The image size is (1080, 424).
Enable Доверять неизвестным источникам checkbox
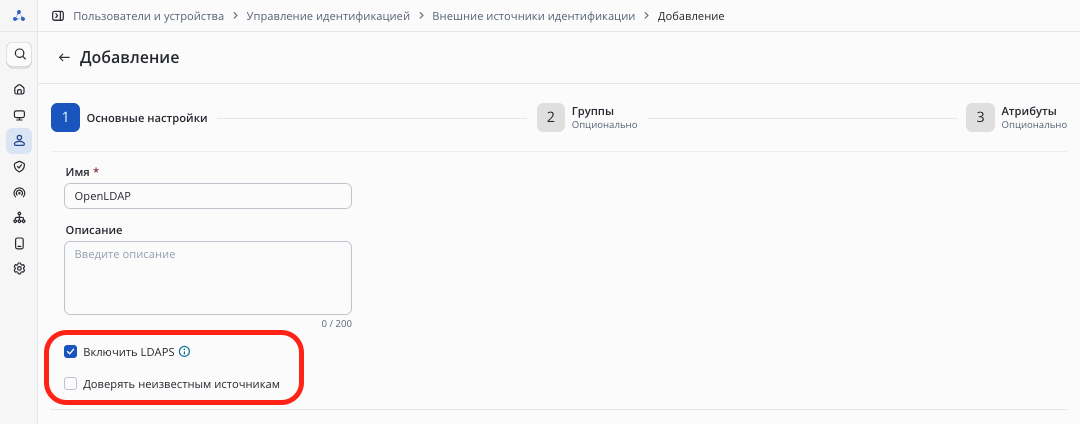71,383
